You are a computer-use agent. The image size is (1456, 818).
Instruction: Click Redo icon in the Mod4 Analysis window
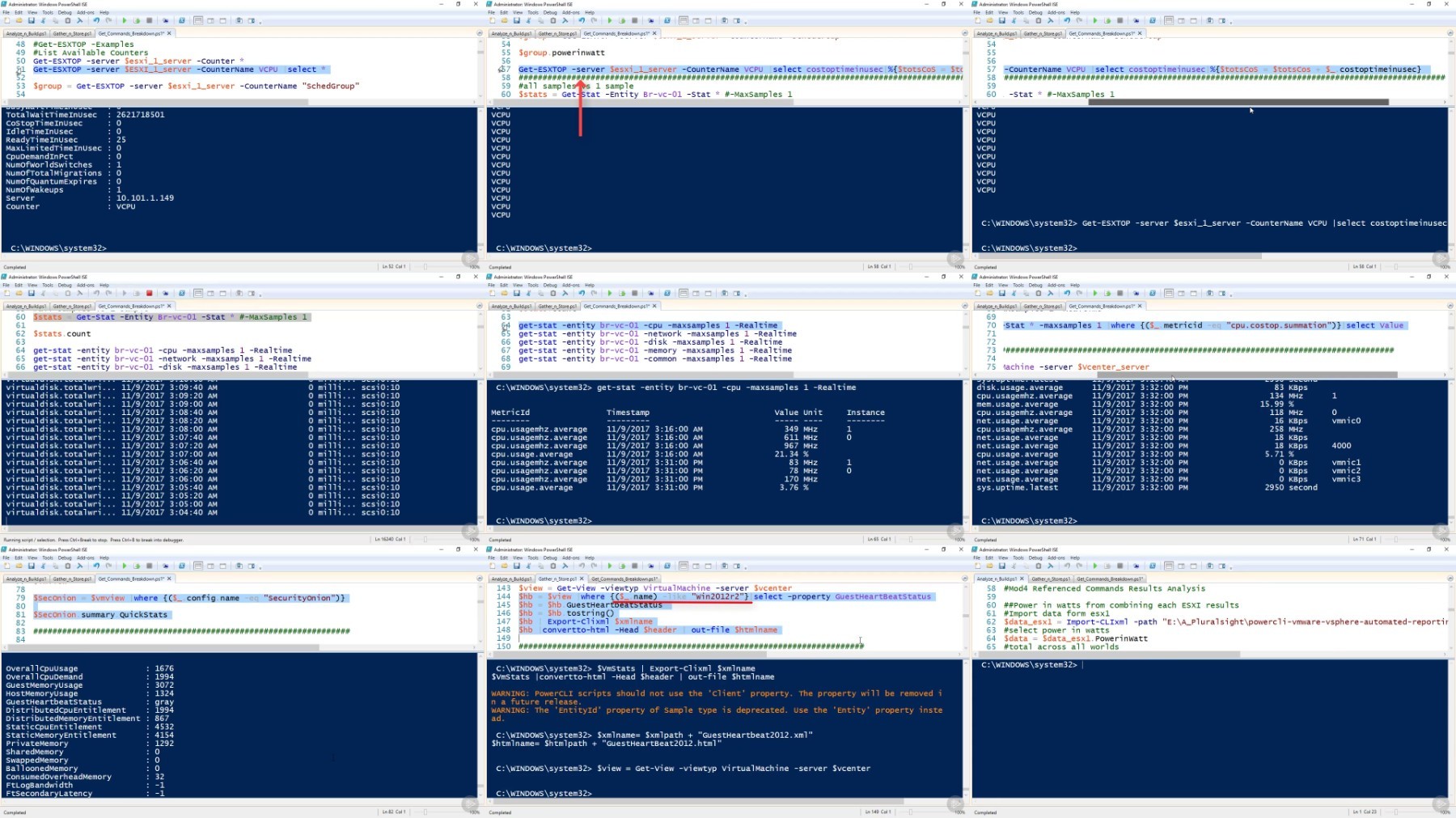[1079, 566]
